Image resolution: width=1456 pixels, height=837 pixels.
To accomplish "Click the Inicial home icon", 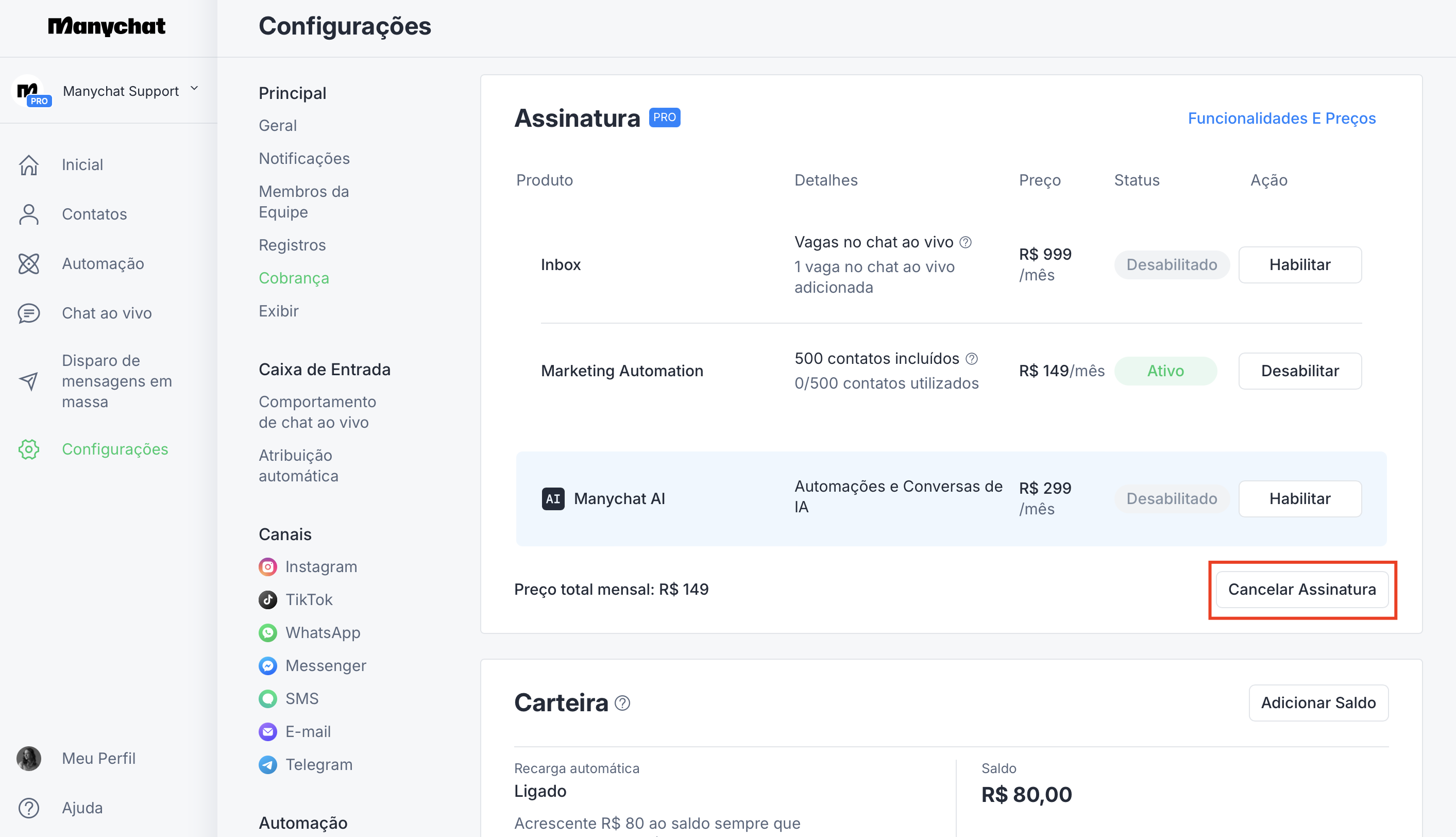I will pyautogui.click(x=29, y=165).
